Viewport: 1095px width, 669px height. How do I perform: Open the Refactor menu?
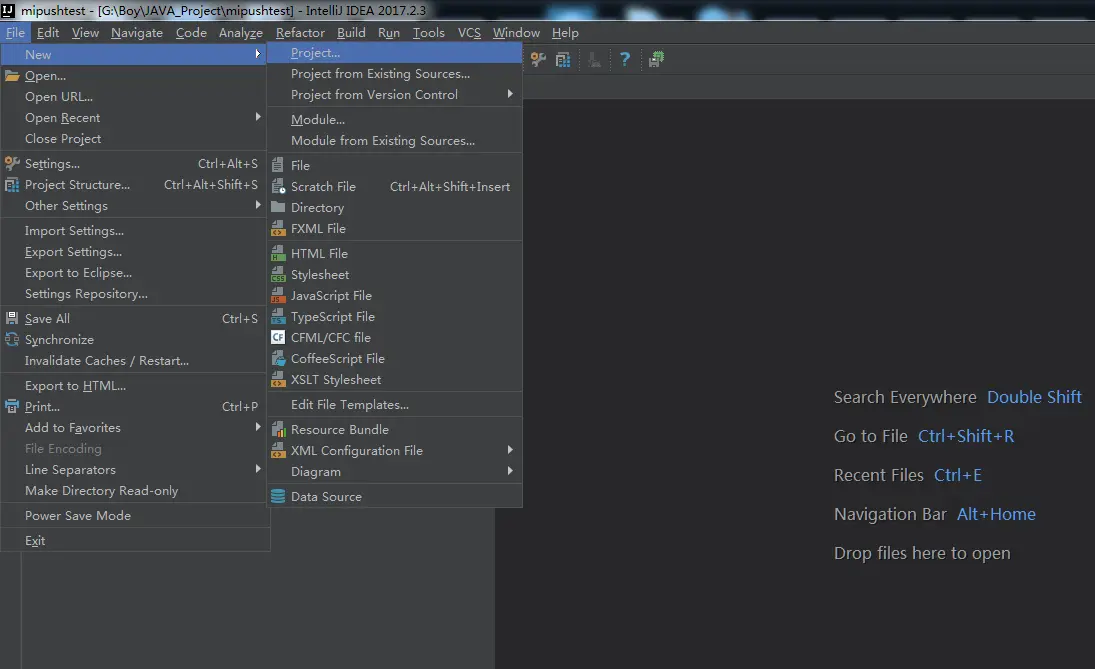[x=300, y=33]
